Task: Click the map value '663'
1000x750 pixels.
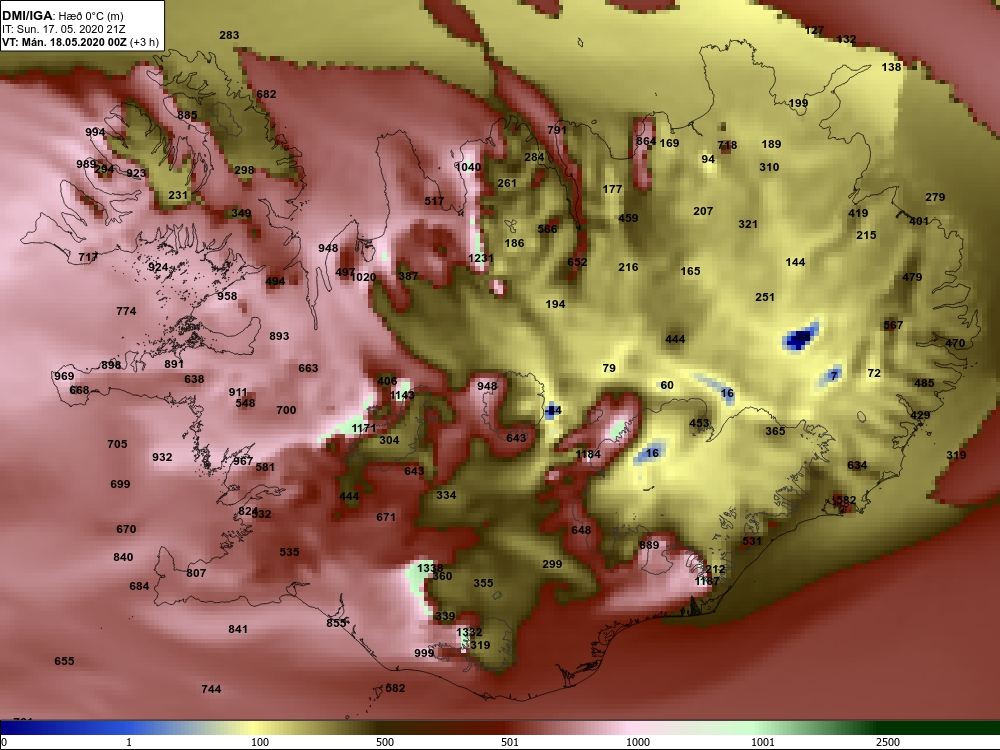Action: 308,368
